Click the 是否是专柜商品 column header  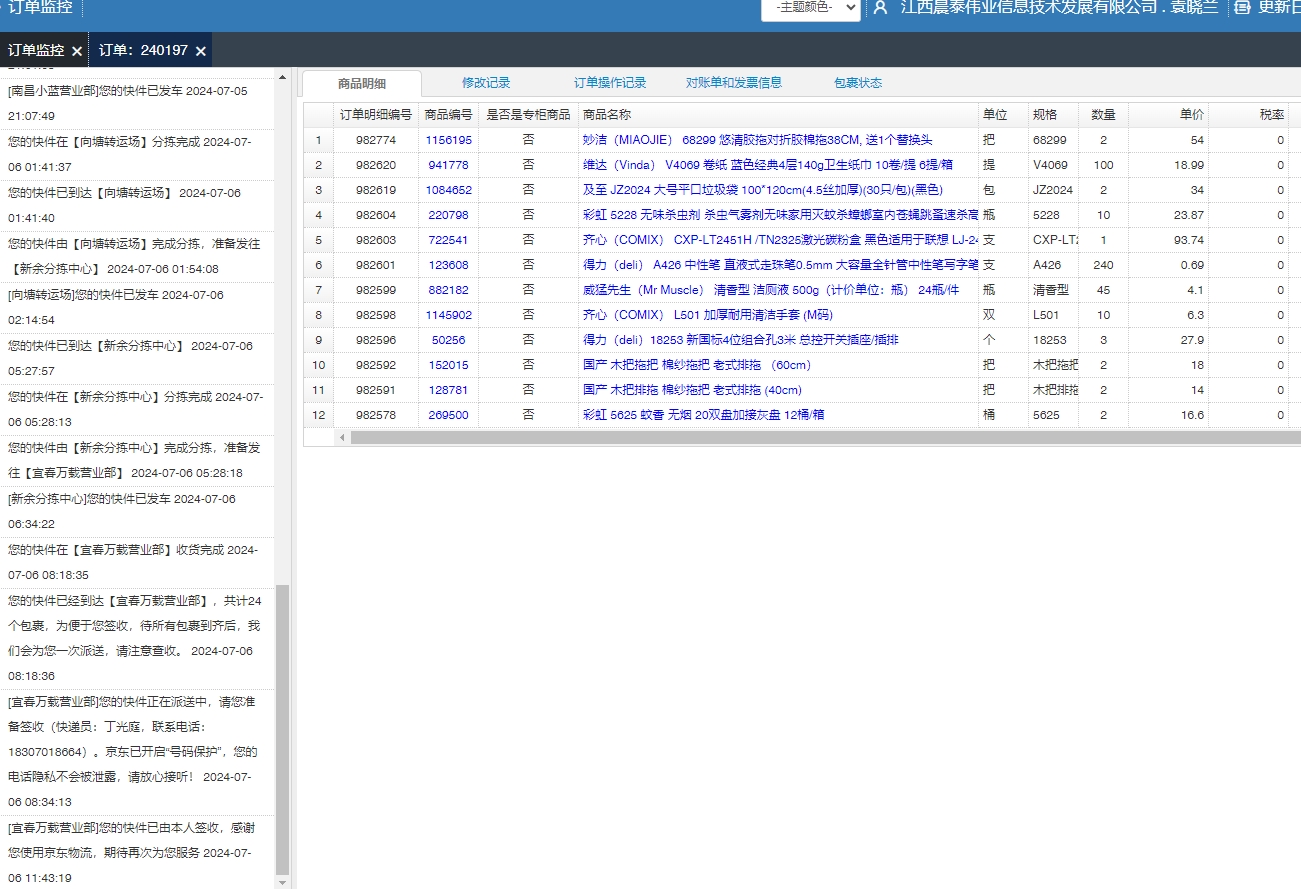pos(528,115)
